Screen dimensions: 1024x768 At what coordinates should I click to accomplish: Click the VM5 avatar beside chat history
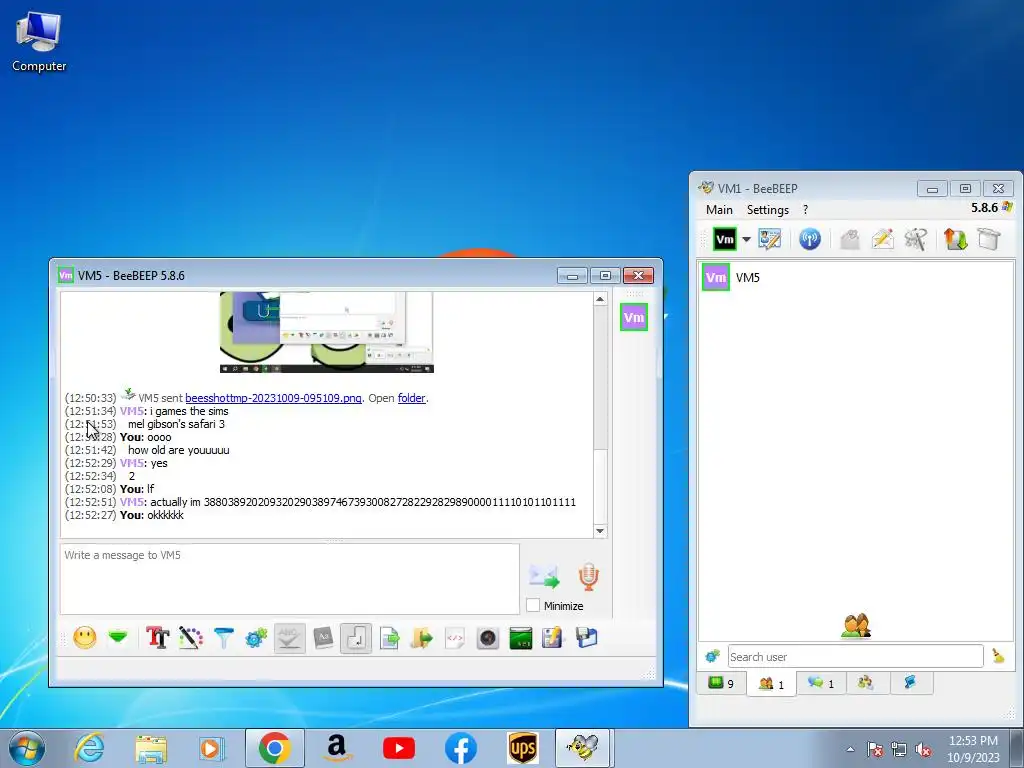coord(633,317)
